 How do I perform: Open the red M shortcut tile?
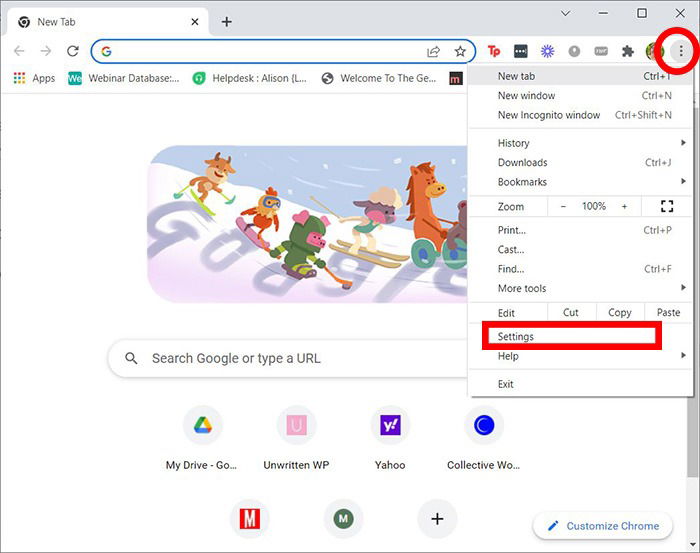tap(250, 519)
